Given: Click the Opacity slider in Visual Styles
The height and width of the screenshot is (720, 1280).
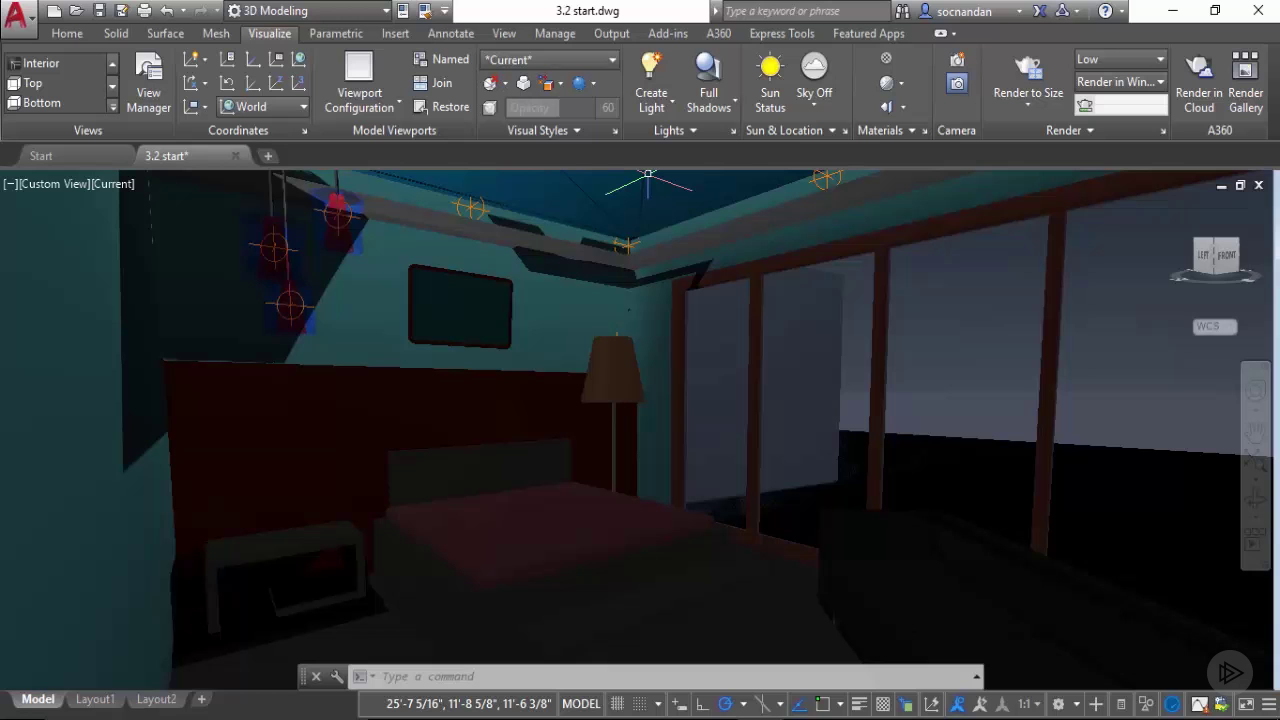Looking at the screenshot, I should 551,108.
